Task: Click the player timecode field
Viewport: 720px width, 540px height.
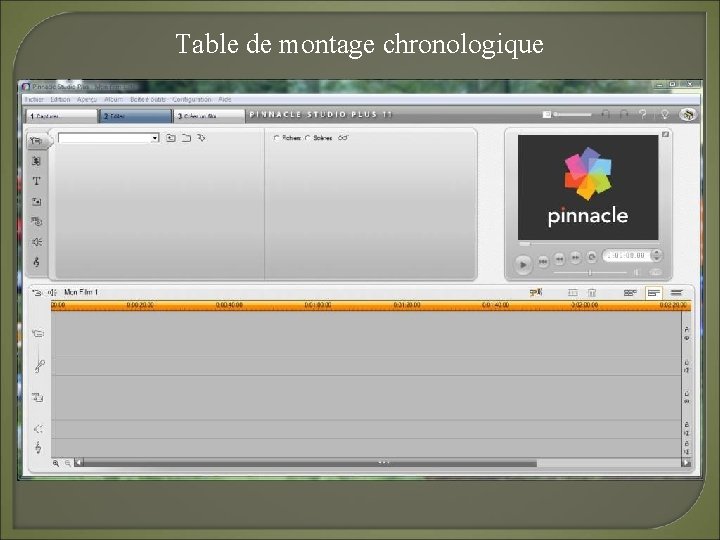Action: pos(626,255)
